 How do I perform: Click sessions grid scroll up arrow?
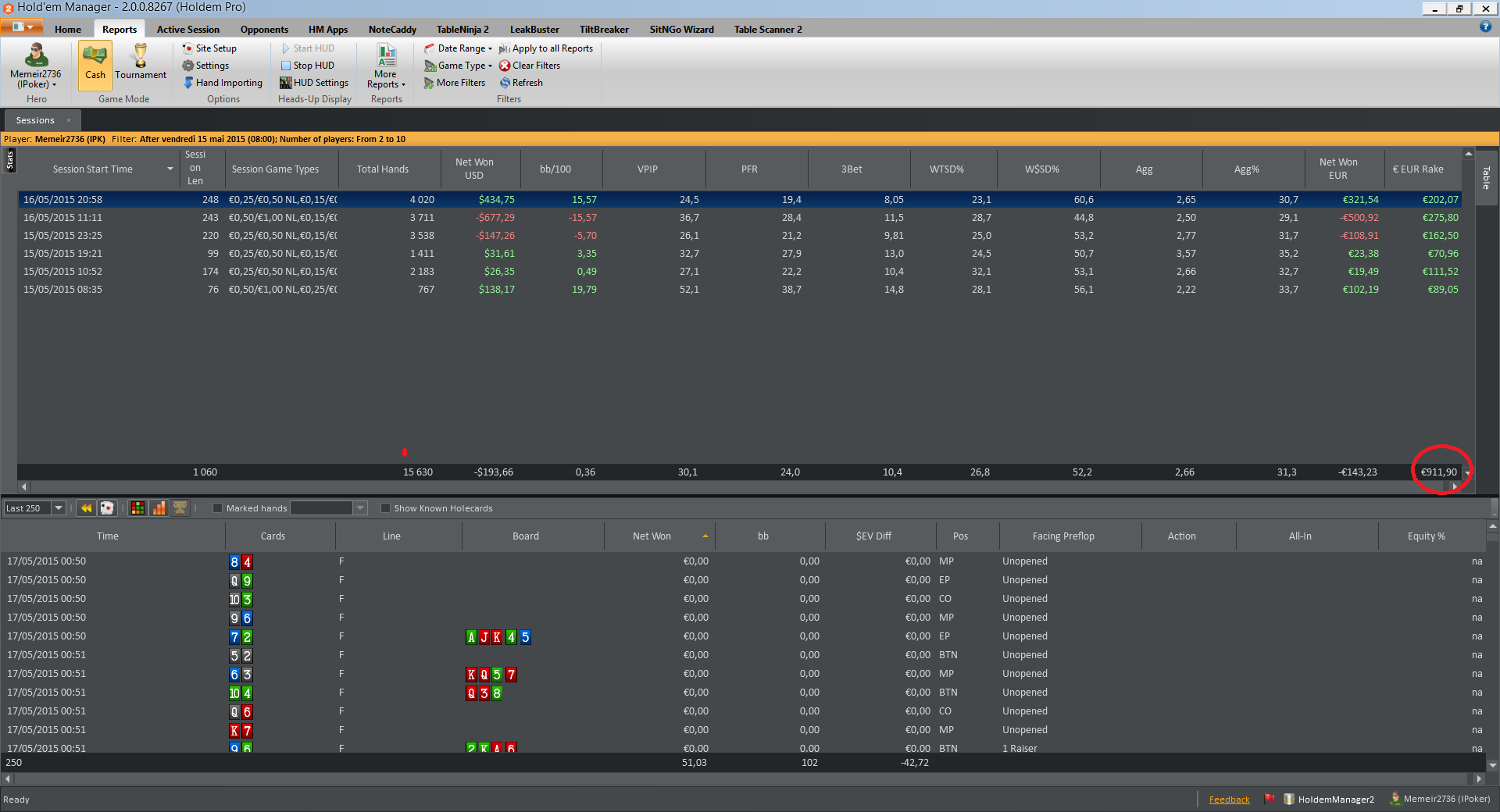point(1469,154)
